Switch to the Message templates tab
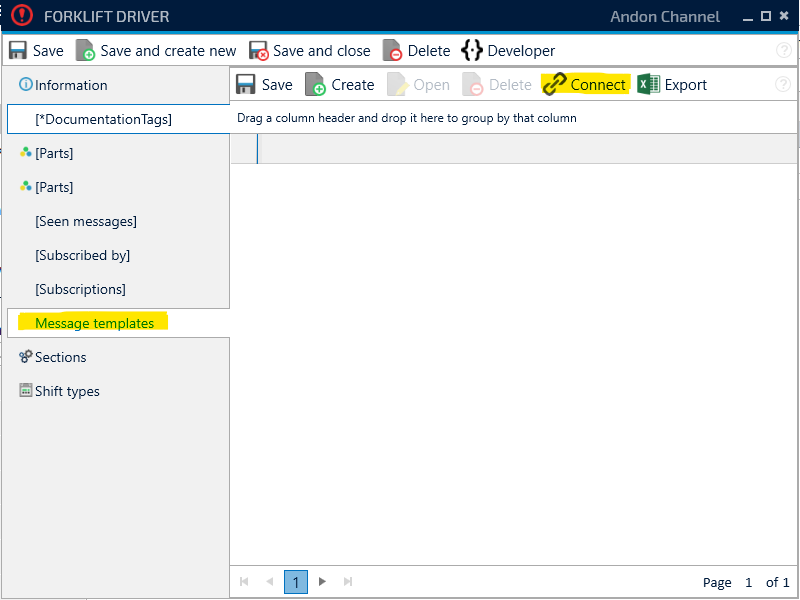 (x=95, y=323)
